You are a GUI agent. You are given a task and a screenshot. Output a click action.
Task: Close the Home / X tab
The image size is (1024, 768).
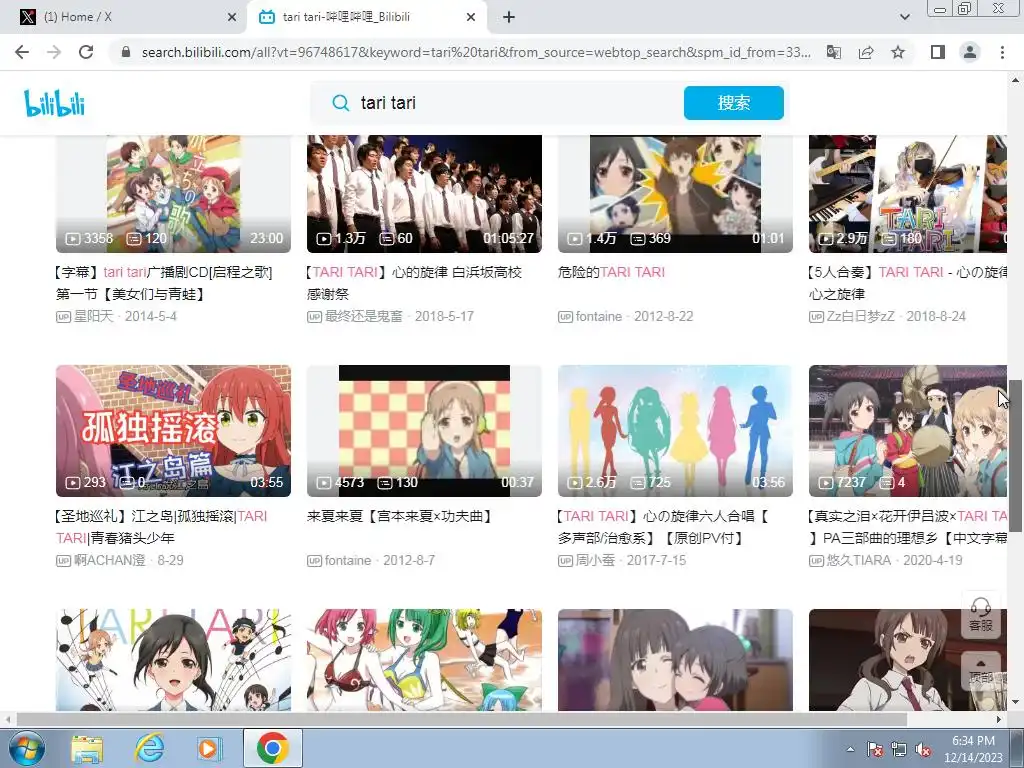[x=232, y=18]
